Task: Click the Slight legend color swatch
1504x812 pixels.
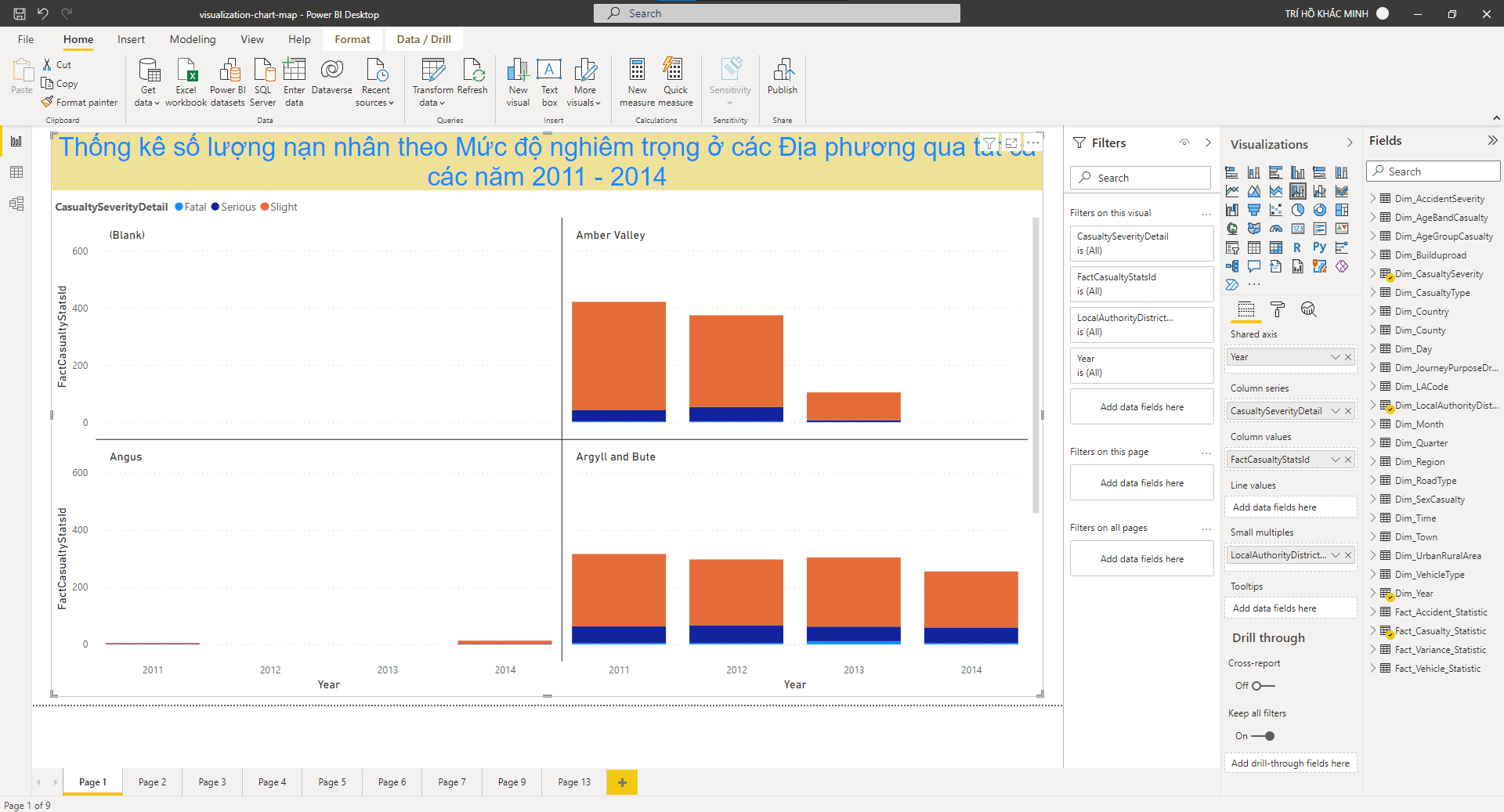Action: (x=265, y=207)
